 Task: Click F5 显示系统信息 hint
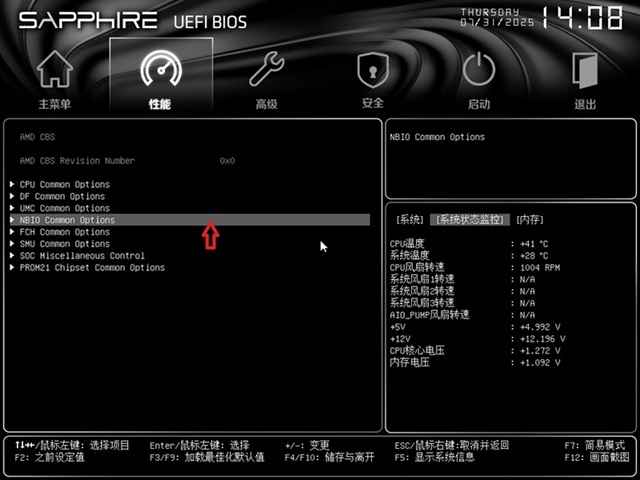pyautogui.click(x=435, y=457)
